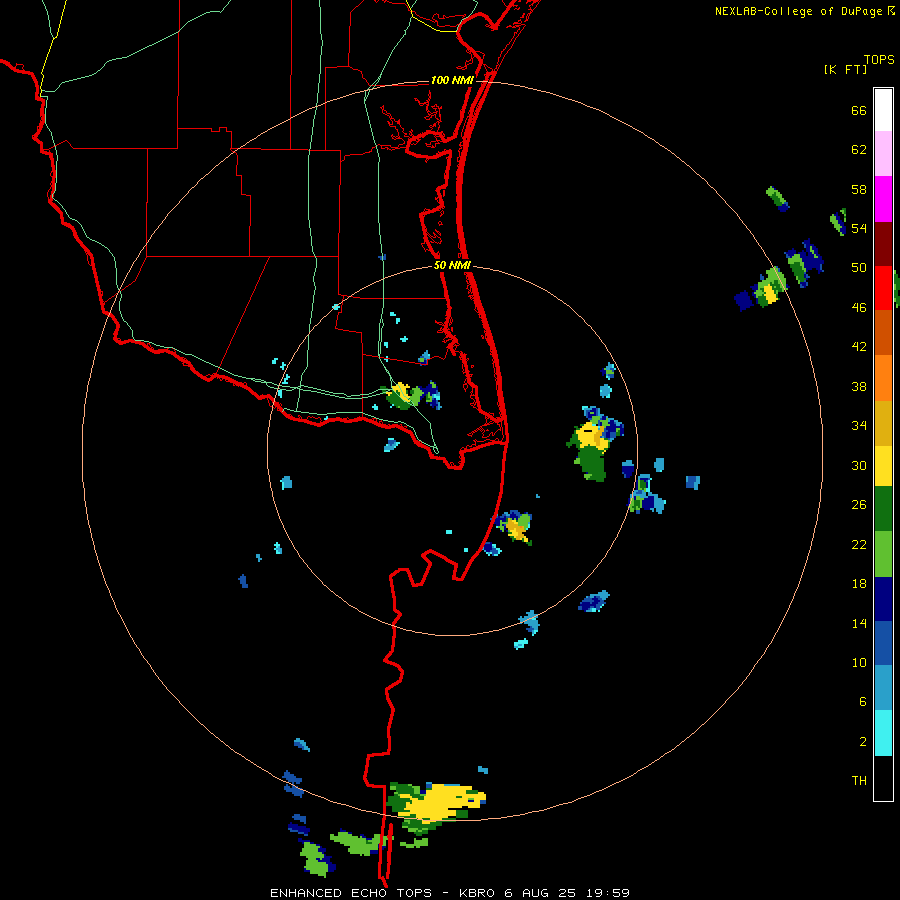The width and height of the screenshot is (900, 900).
Task: Click the light pink legend swatch
Action: pyautogui.click(x=883, y=154)
